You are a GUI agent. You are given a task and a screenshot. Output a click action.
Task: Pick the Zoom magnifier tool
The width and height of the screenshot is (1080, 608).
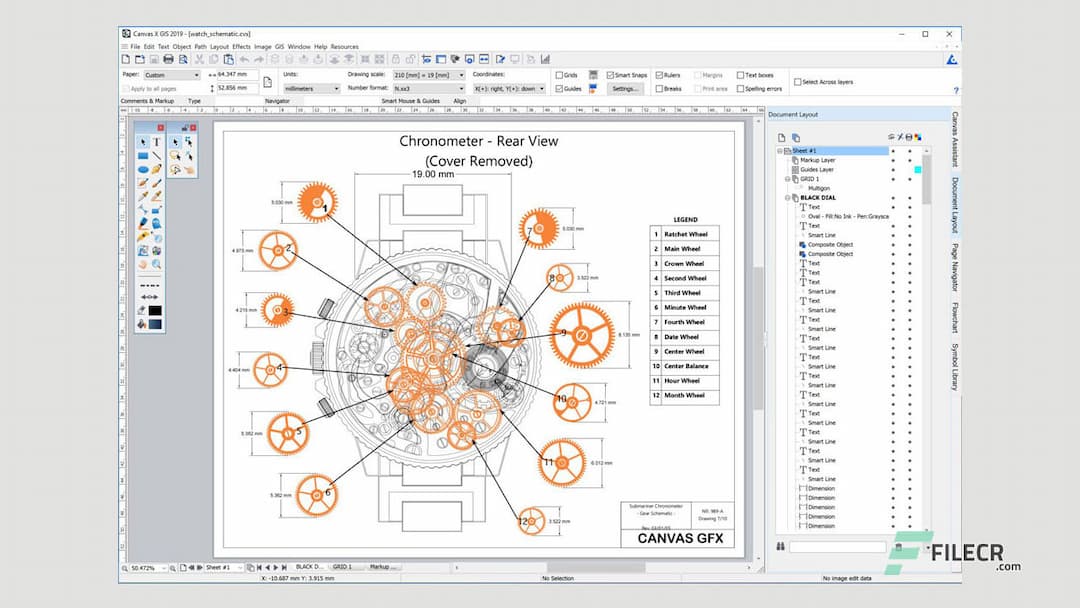[x=154, y=263]
